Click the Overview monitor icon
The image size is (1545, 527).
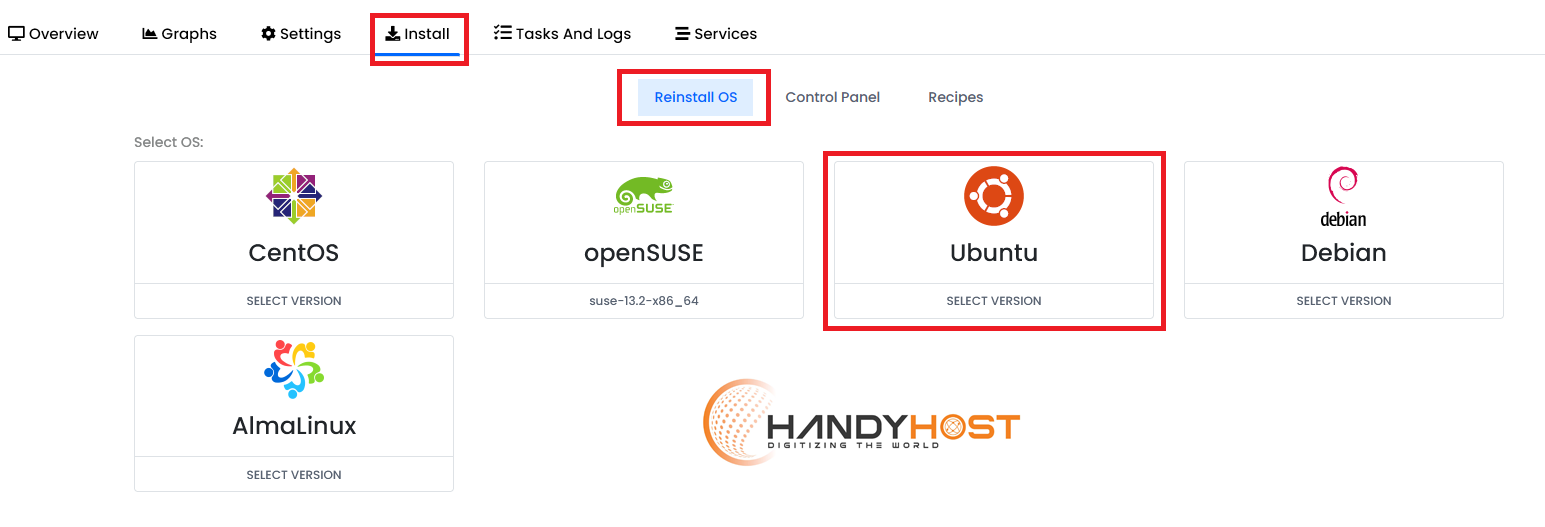(16, 33)
